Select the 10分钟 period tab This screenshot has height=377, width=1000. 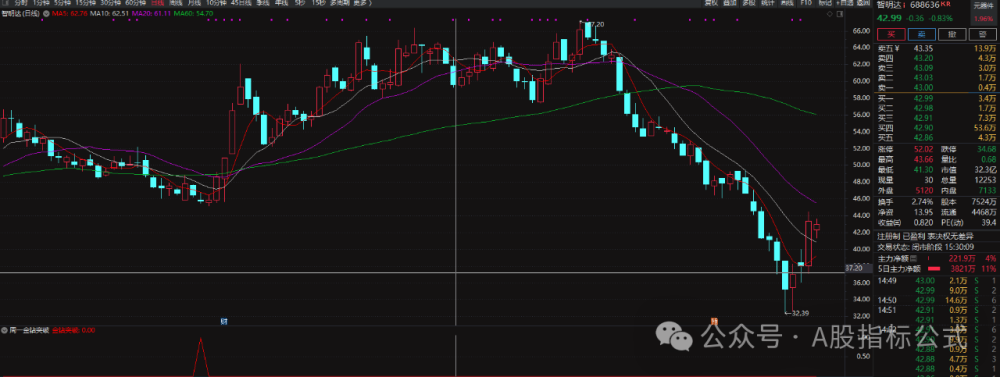click(x=216, y=3)
